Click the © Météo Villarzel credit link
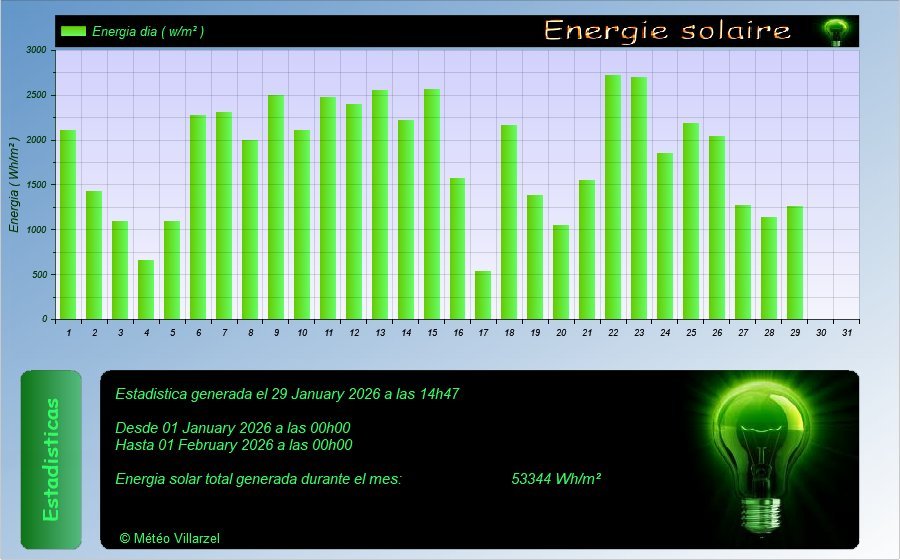Viewport: 900px width, 560px height. 169,538
